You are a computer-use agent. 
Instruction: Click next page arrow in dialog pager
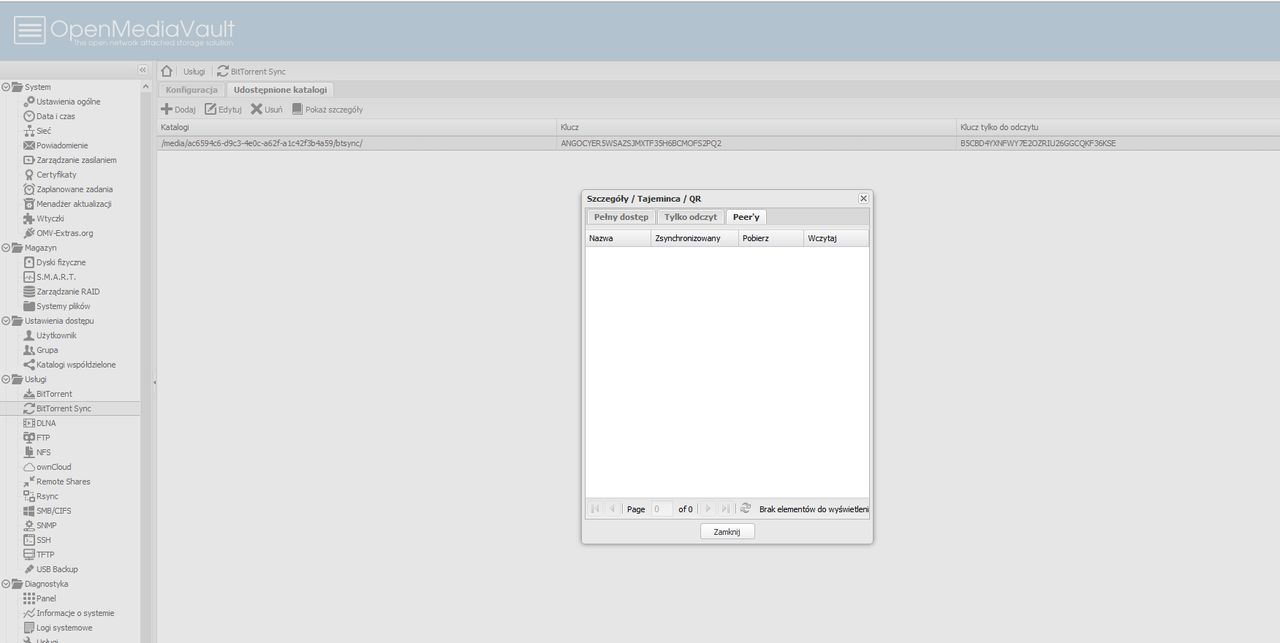click(x=708, y=509)
